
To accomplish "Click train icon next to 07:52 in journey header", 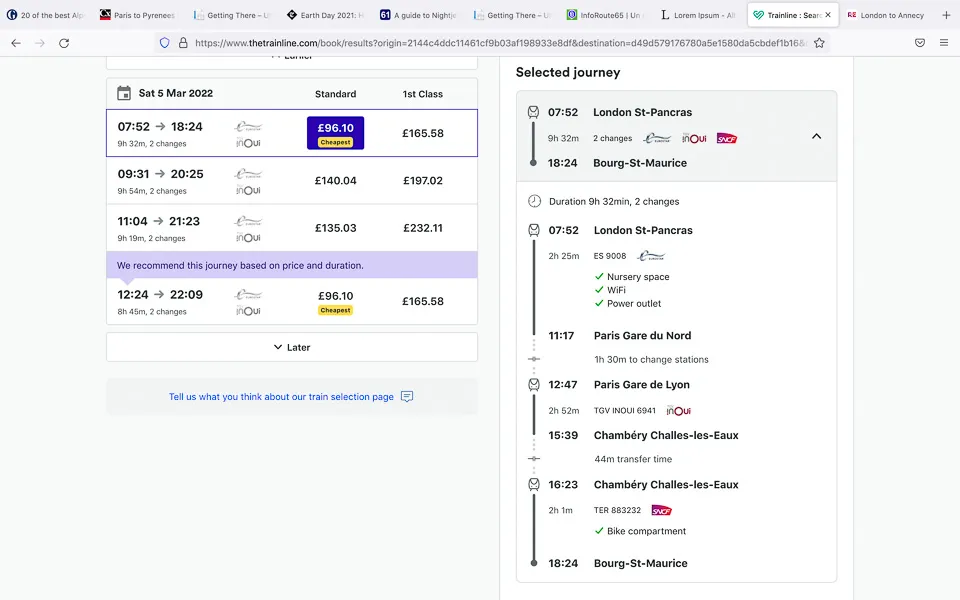I will 533,112.
